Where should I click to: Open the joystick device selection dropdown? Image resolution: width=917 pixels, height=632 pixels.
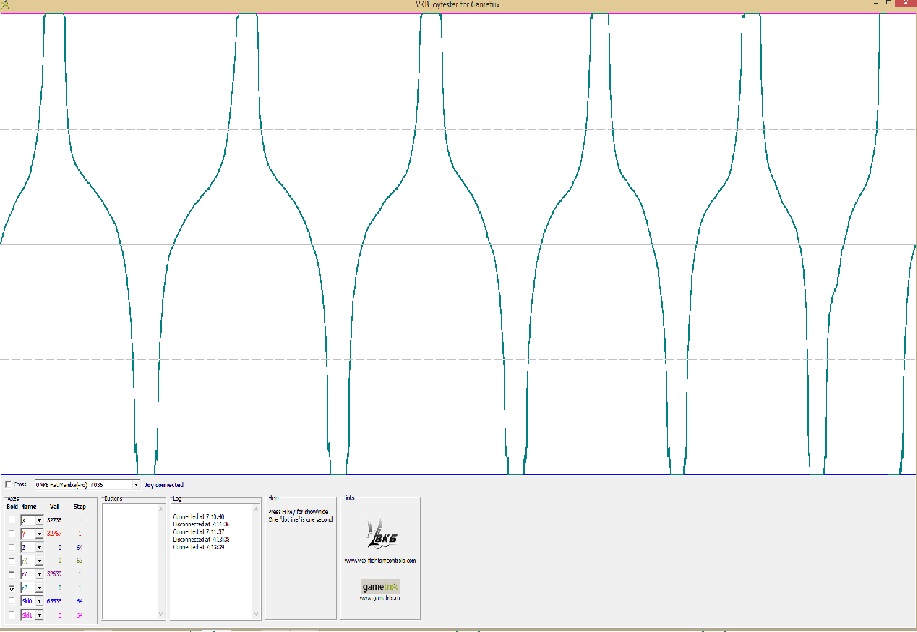(x=136, y=485)
